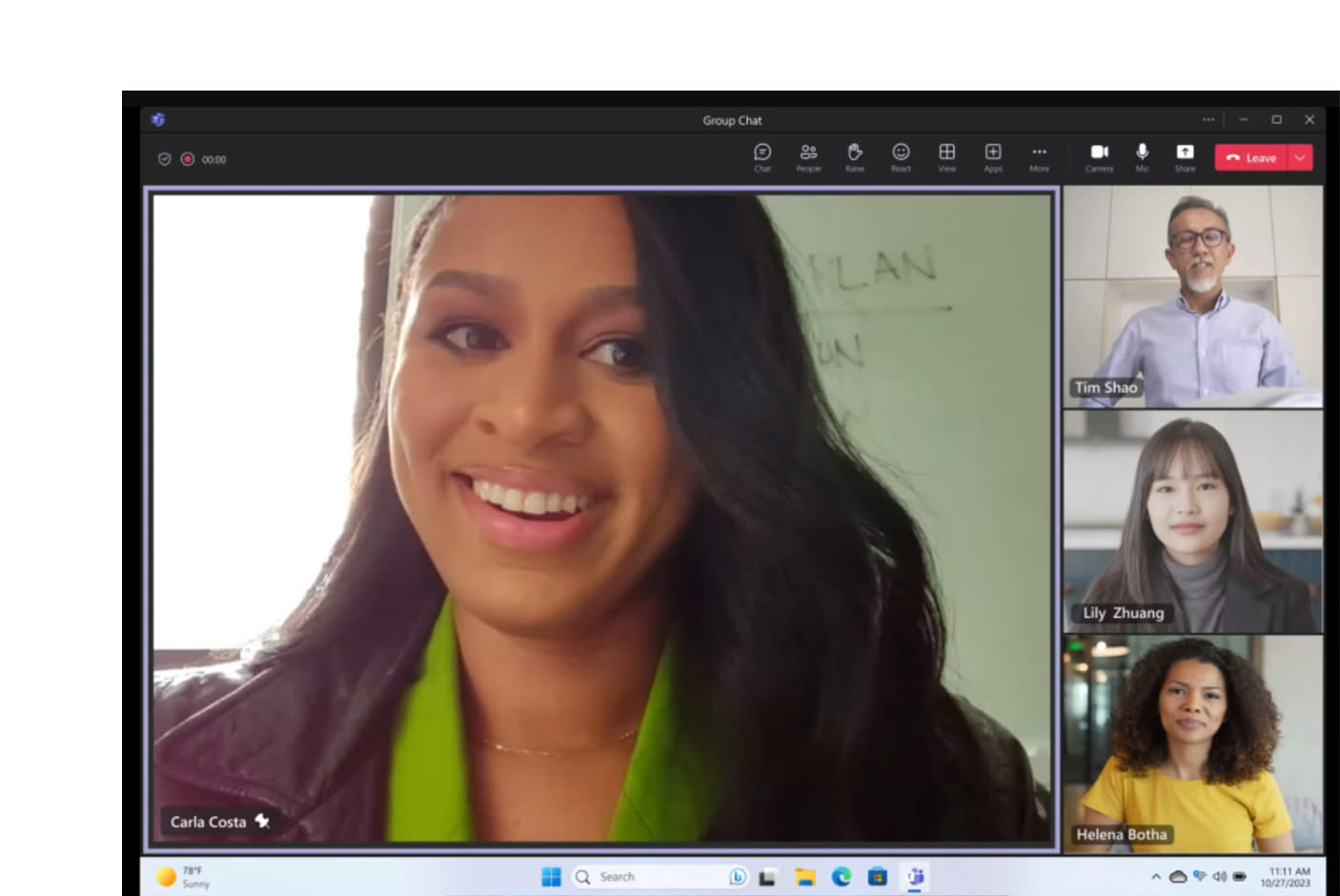Click the red Leave button
This screenshot has height=896, width=1340.
(x=1251, y=158)
